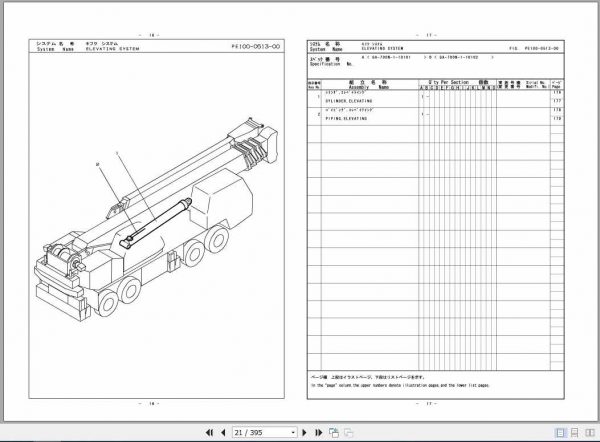Jump to the last page
The image size is (600, 442).
coord(318,432)
